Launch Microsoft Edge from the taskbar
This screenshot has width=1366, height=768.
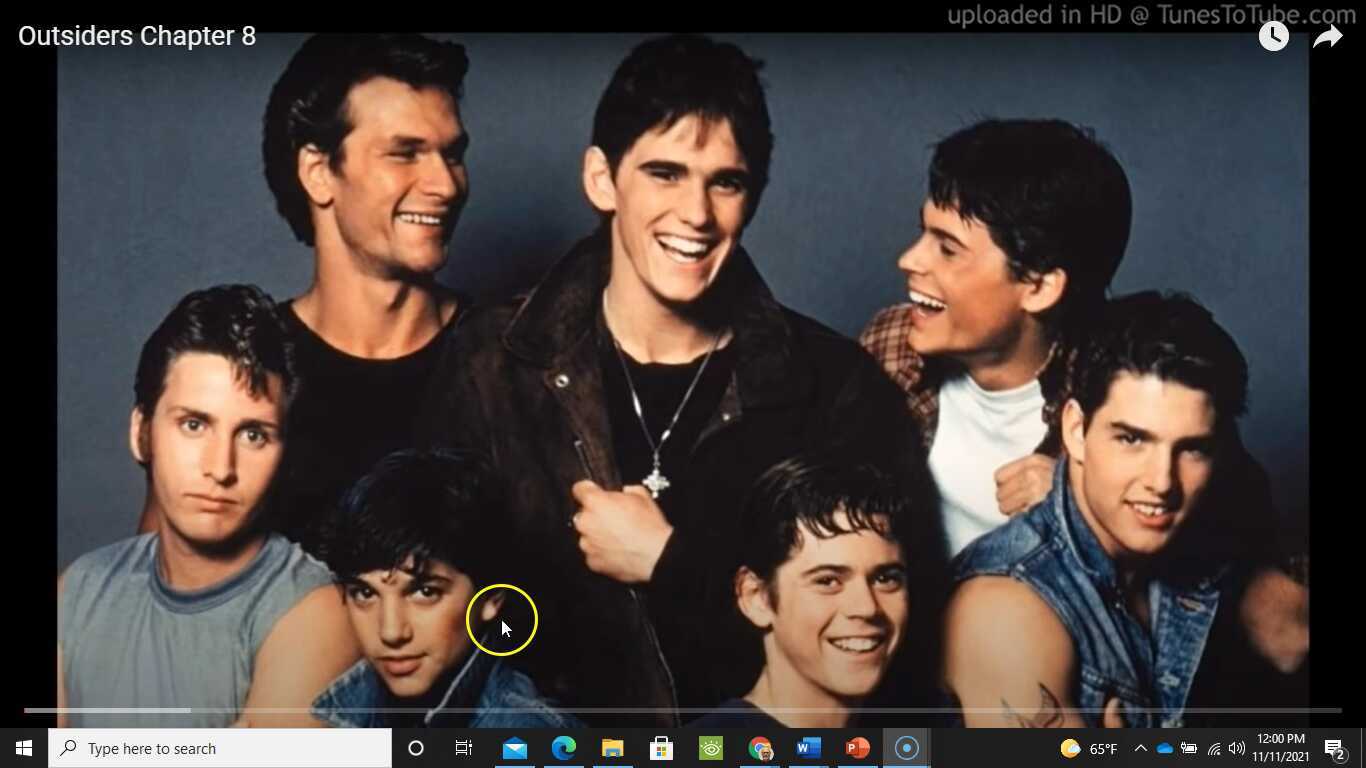pos(564,748)
